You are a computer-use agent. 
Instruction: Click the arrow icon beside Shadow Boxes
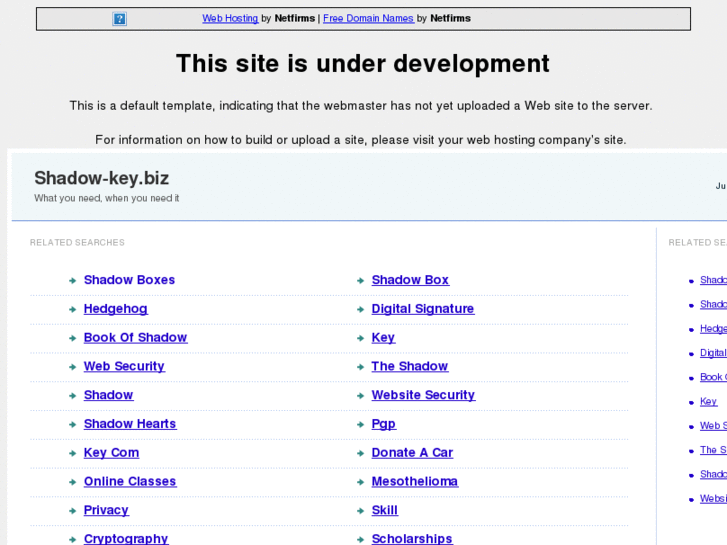click(x=72, y=280)
